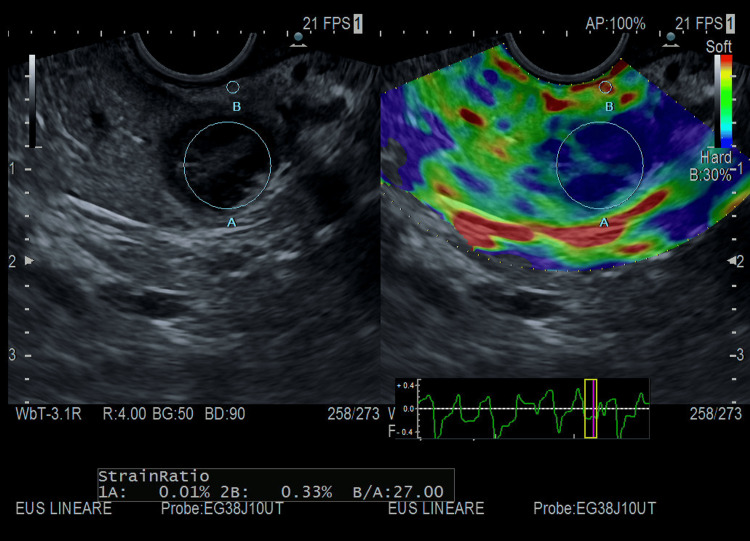Click ROI circle A on the B-mode image
The height and width of the screenshot is (541, 750).
coord(227,165)
